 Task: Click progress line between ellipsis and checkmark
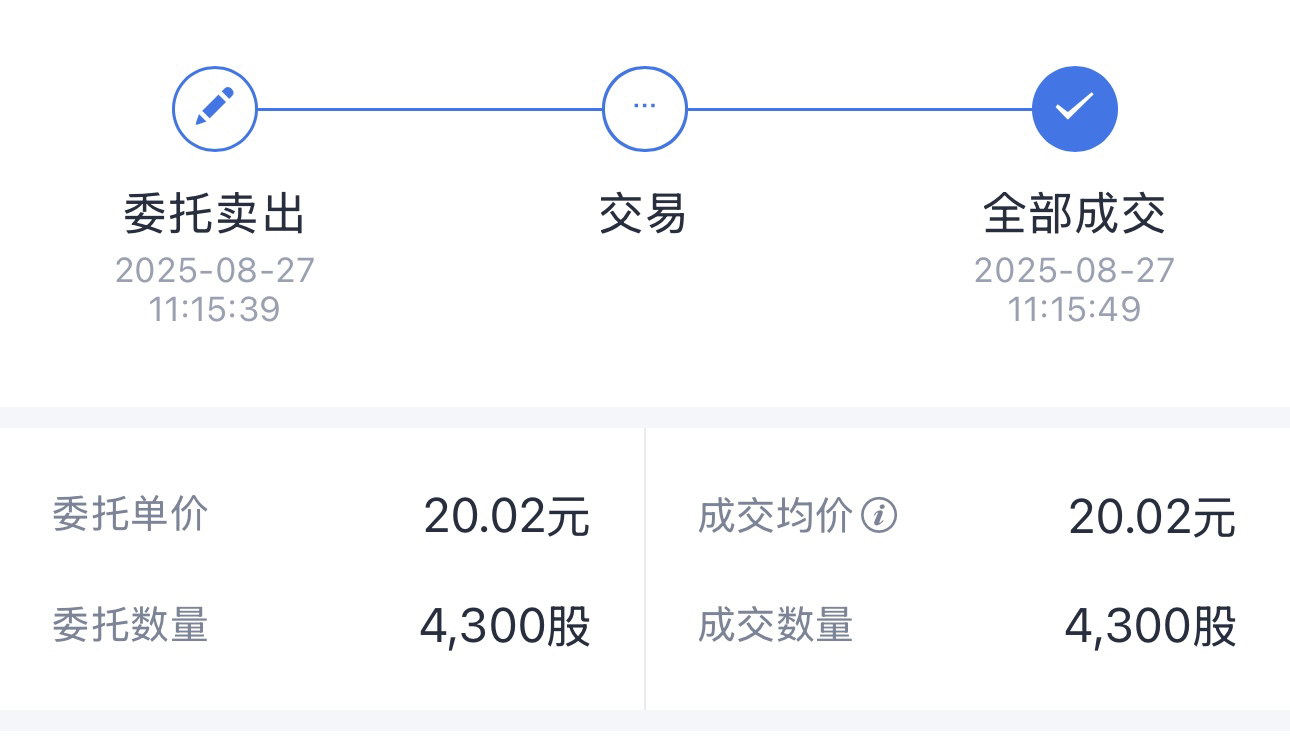pyautogui.click(x=860, y=109)
